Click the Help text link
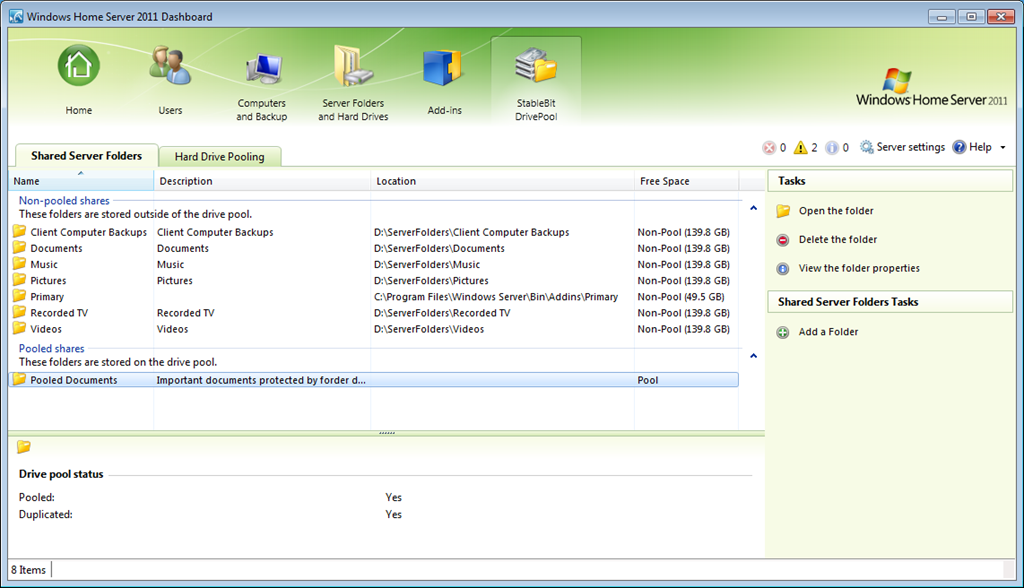Image resolution: width=1024 pixels, height=588 pixels. pyautogui.click(x=980, y=147)
